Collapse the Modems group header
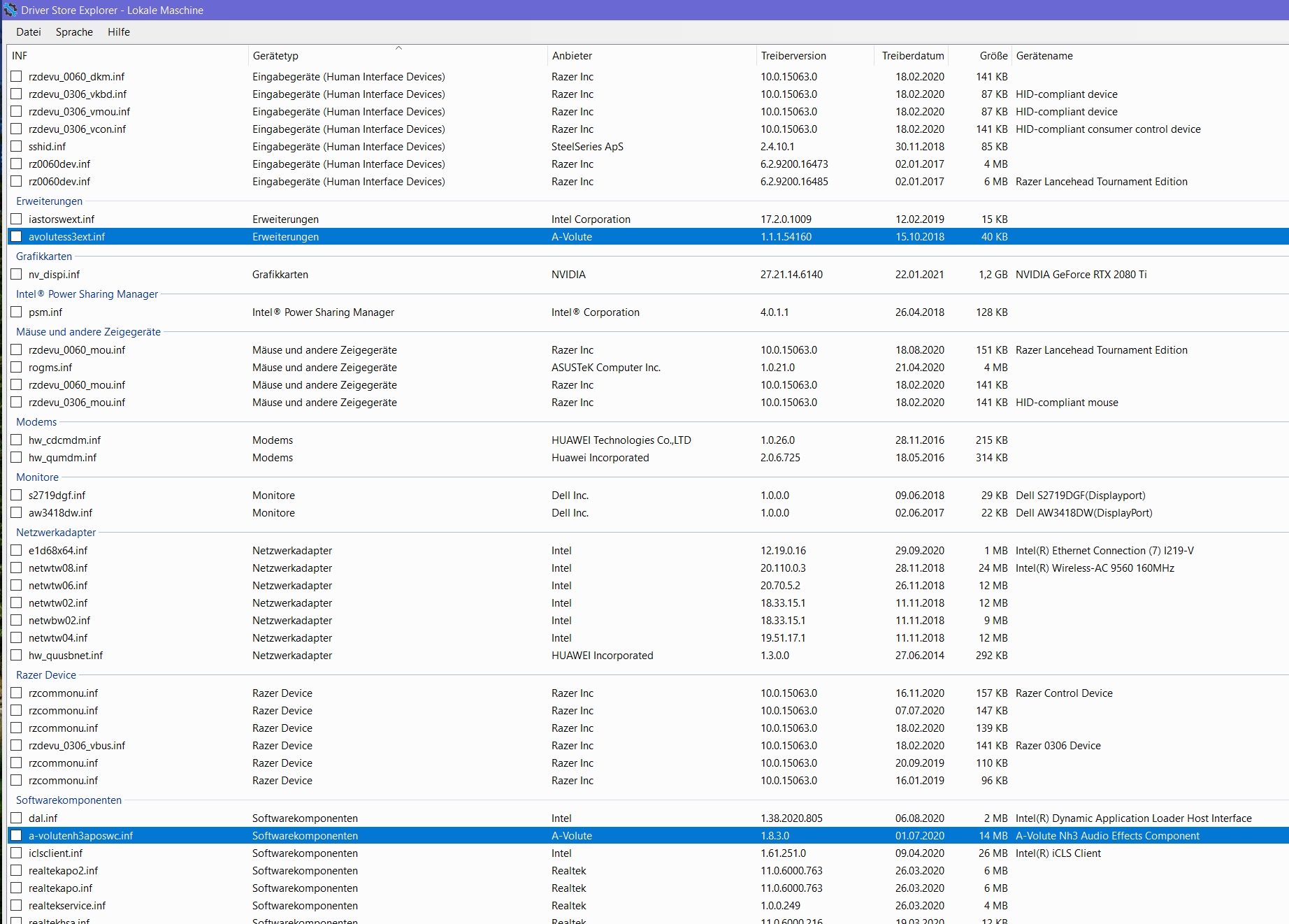Viewport: 1289px width, 924px height. click(x=36, y=422)
